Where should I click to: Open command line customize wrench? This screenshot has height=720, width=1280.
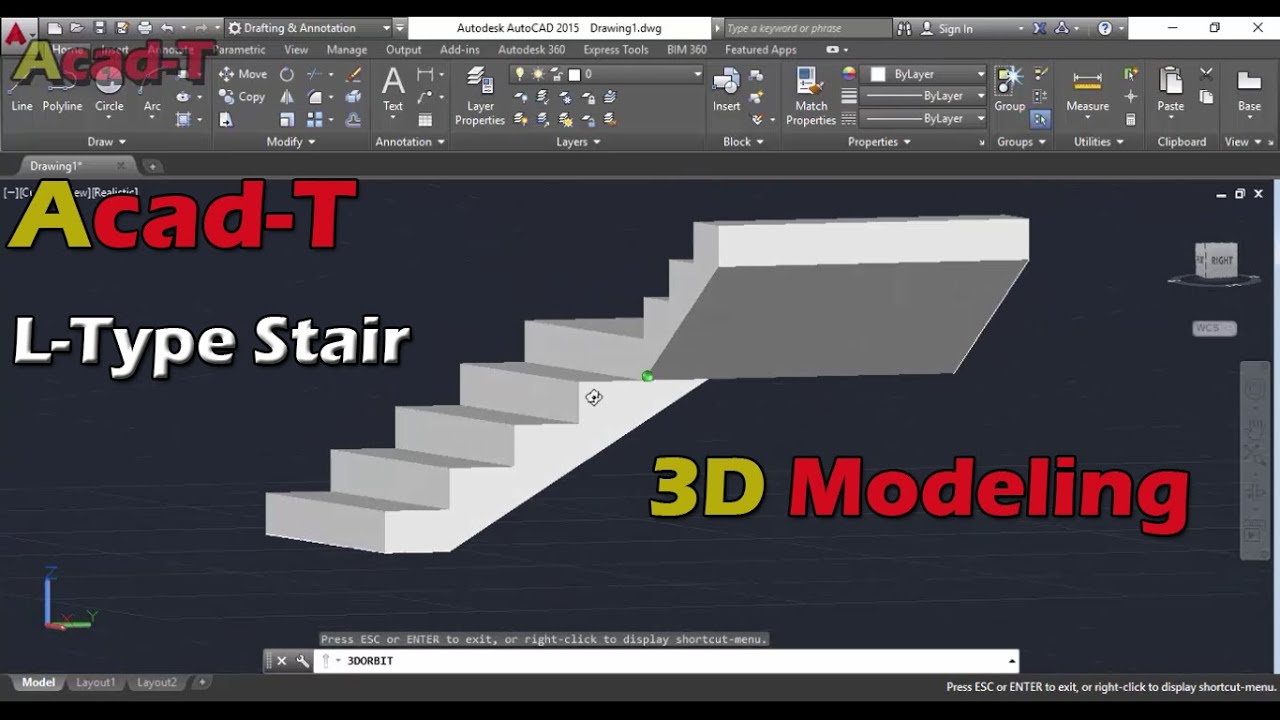[303, 661]
